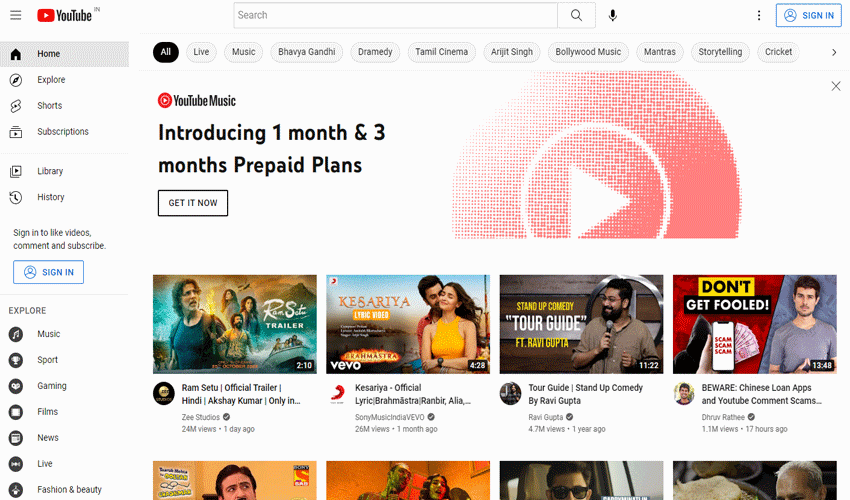
Task: Select the Dramedy filter chip
Action: coord(375,52)
